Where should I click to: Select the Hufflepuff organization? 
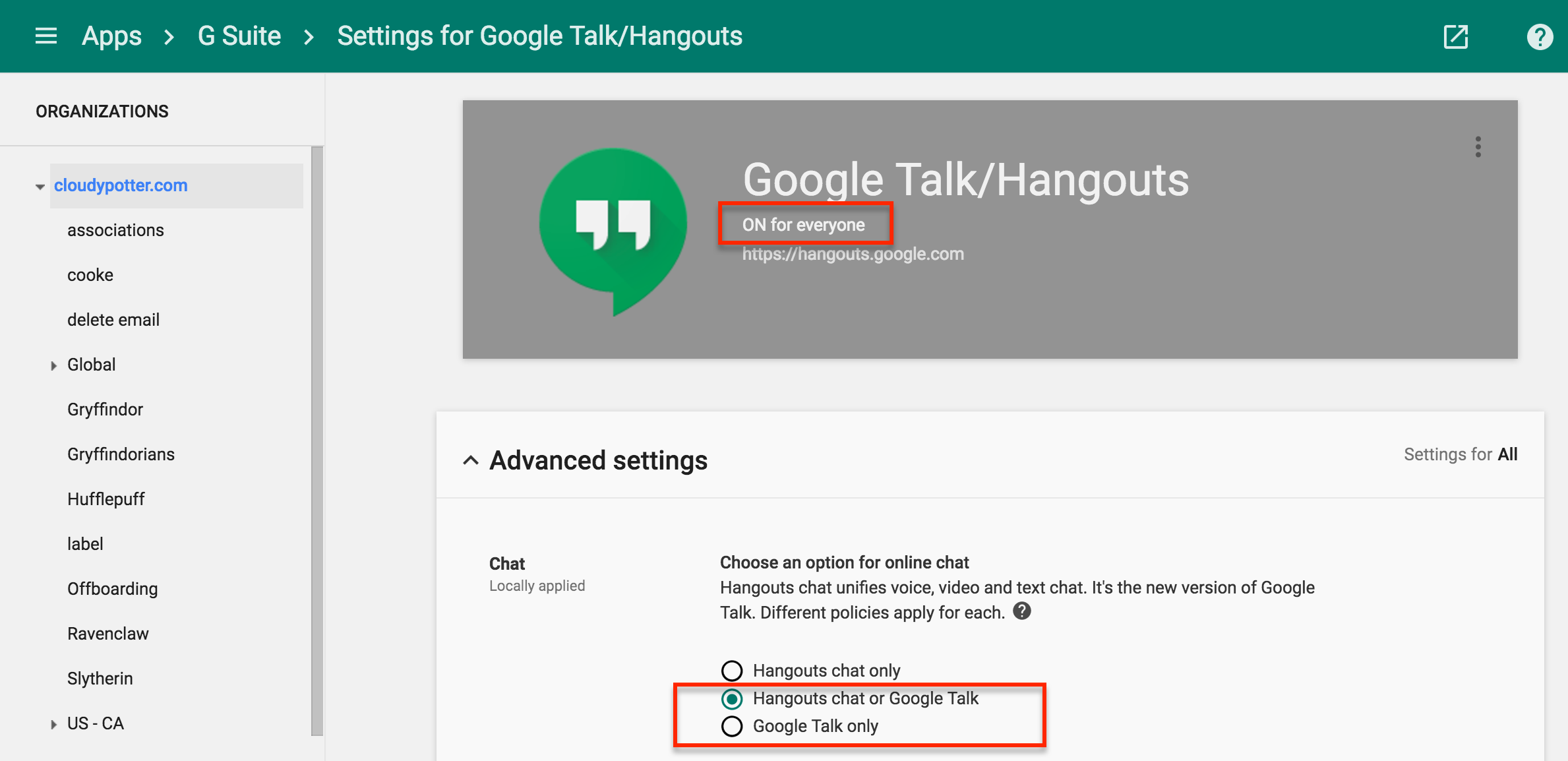[x=106, y=499]
